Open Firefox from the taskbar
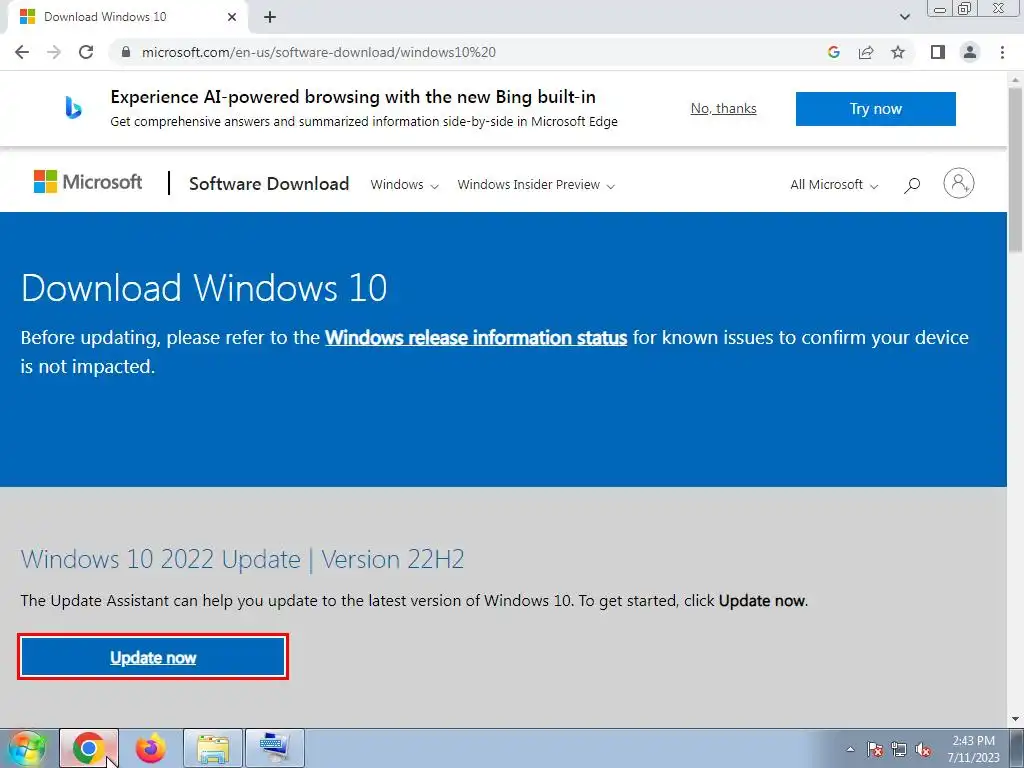Screen dimensions: 1024x768 (x=151, y=748)
